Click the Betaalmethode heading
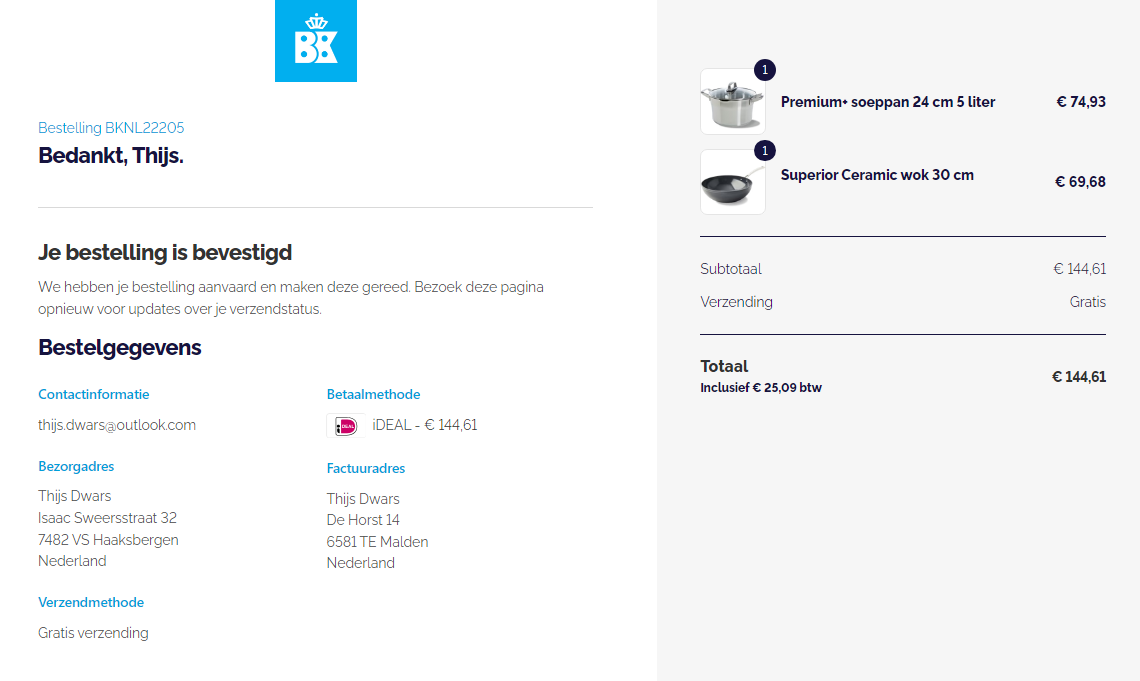This screenshot has height=681, width=1140. tap(373, 394)
